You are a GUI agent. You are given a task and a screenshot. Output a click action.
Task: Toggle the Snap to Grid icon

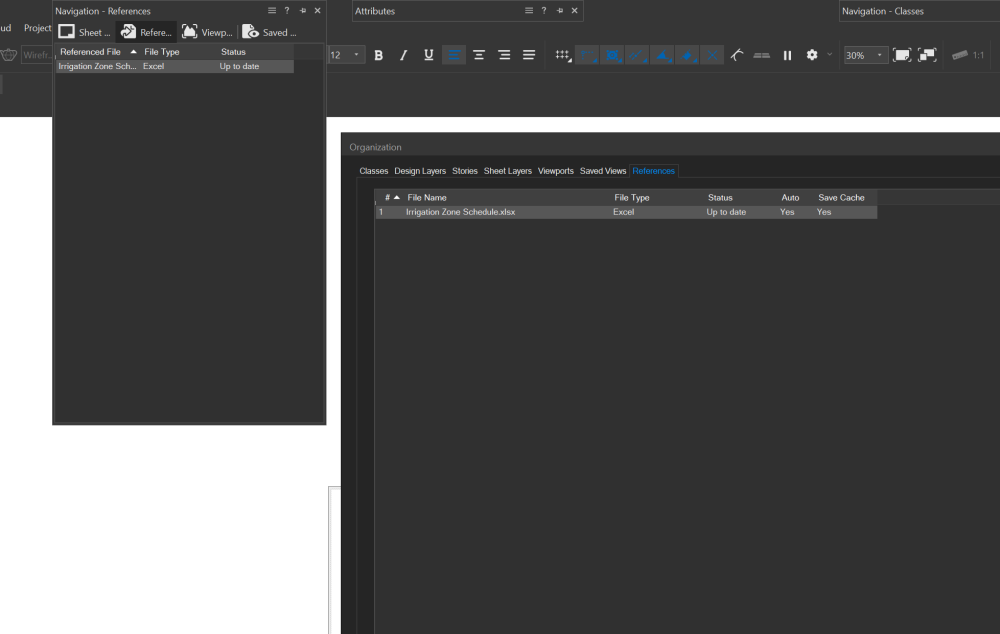[x=563, y=55]
